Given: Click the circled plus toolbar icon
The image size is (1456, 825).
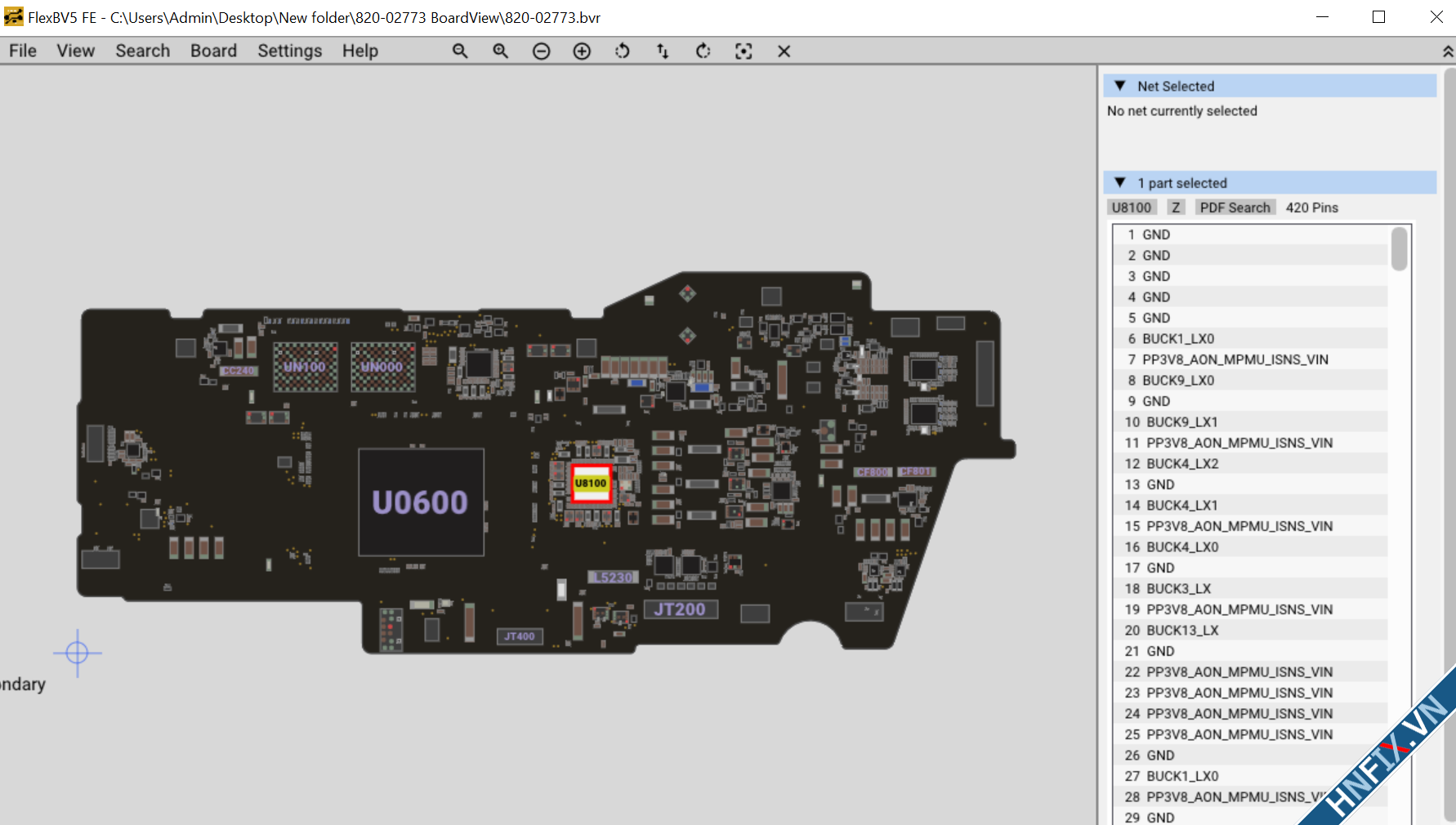Looking at the screenshot, I should [x=582, y=51].
